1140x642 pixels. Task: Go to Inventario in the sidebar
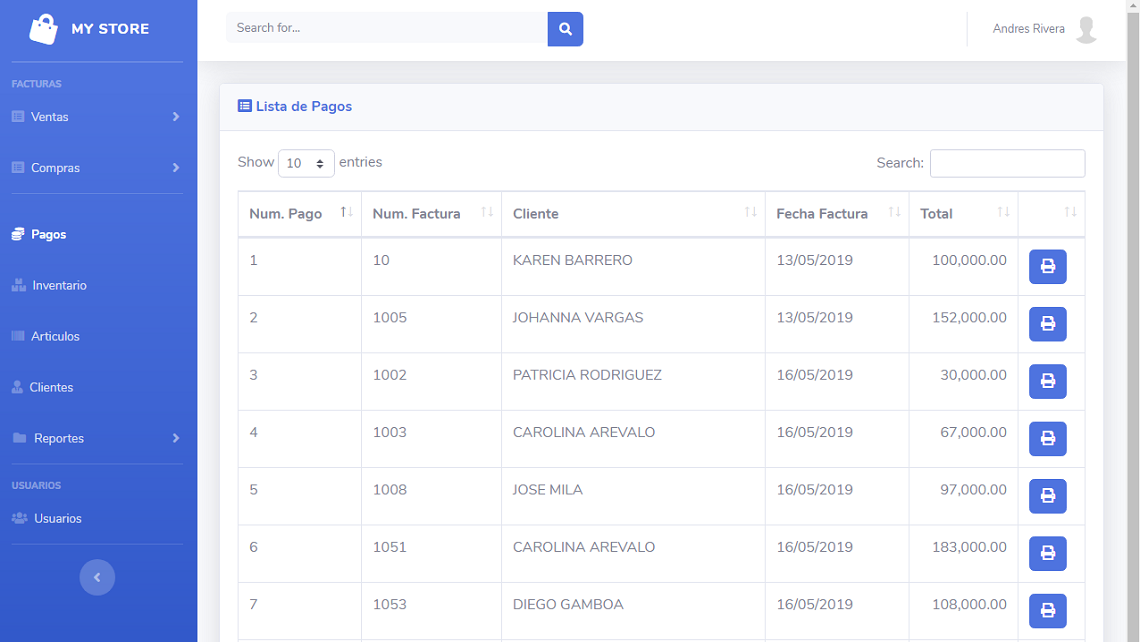(59, 285)
